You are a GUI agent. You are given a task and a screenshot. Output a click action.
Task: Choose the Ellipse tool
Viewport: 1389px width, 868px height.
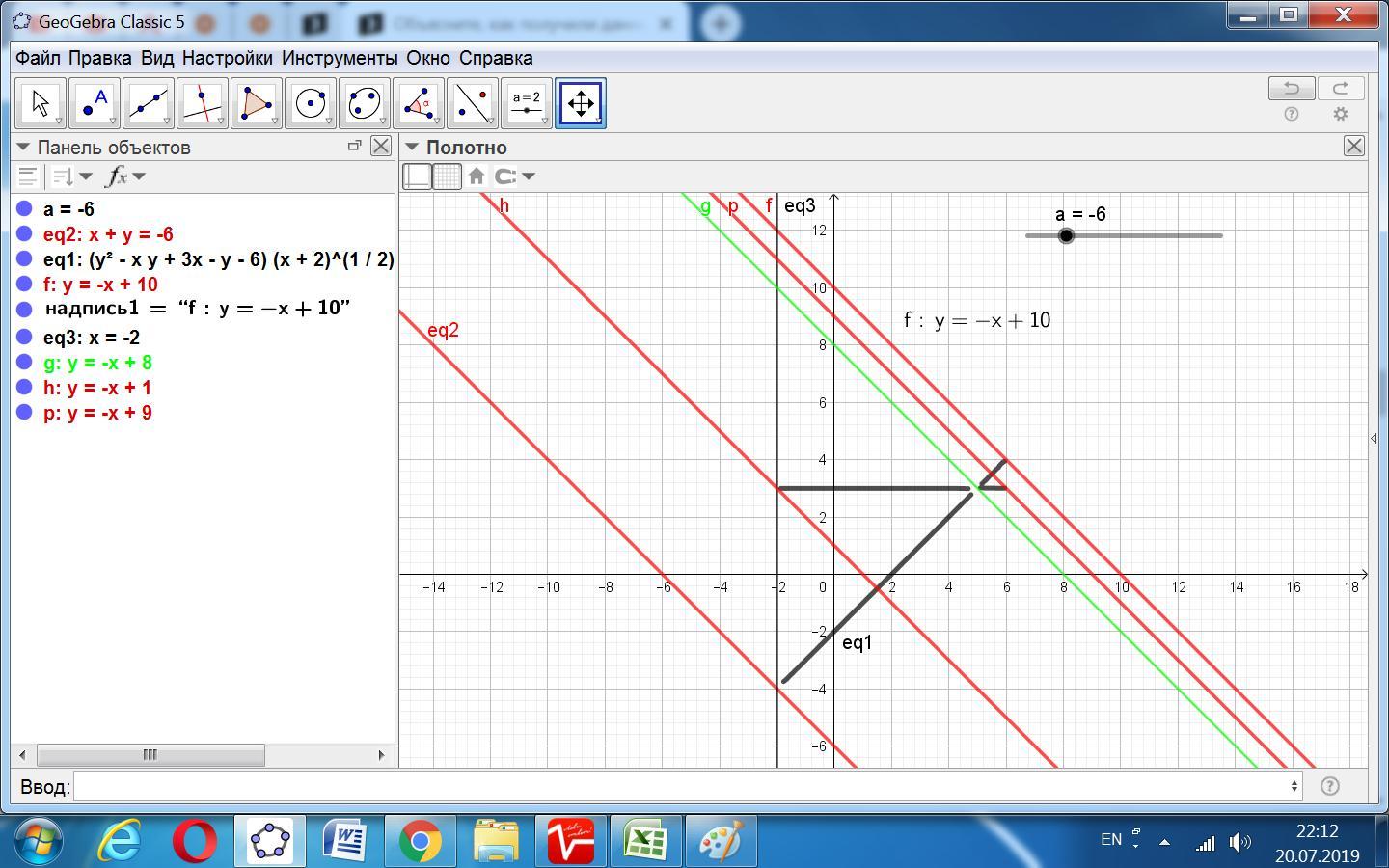[365, 103]
